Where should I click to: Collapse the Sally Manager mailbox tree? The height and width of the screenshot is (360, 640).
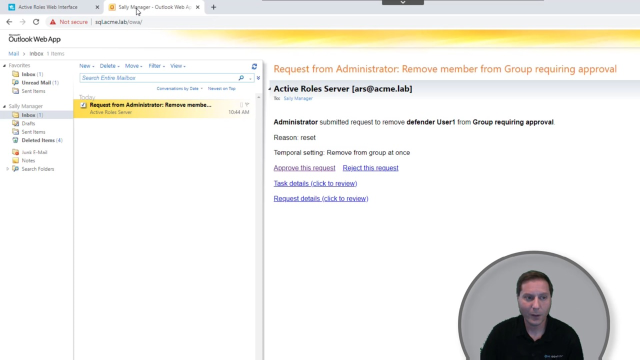point(4,106)
